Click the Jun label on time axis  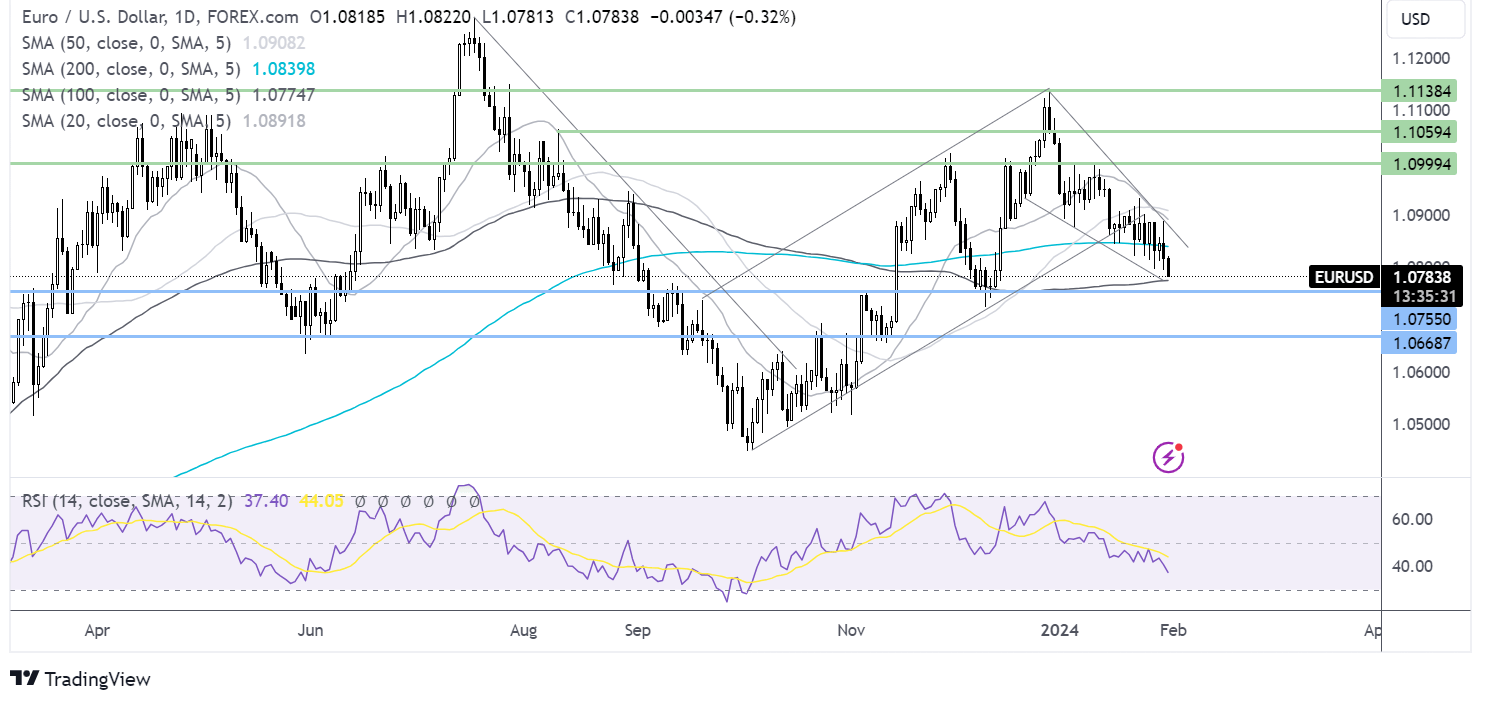click(x=311, y=630)
